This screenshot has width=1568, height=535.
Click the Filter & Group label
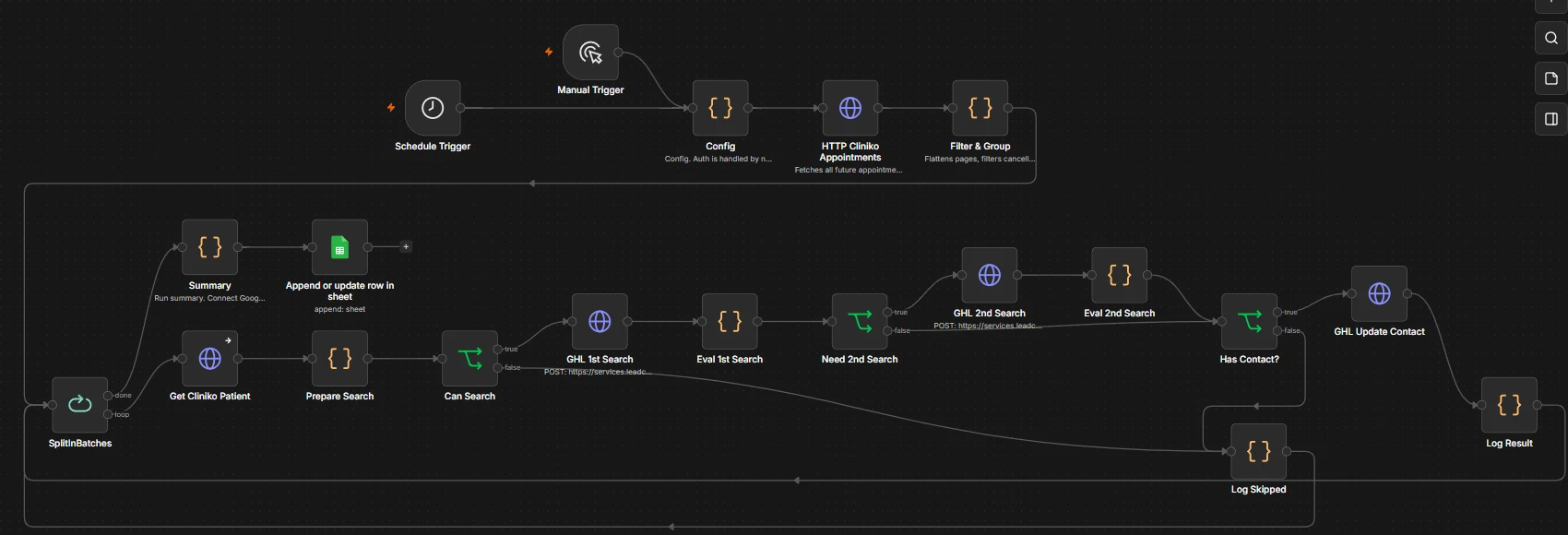[x=980, y=146]
